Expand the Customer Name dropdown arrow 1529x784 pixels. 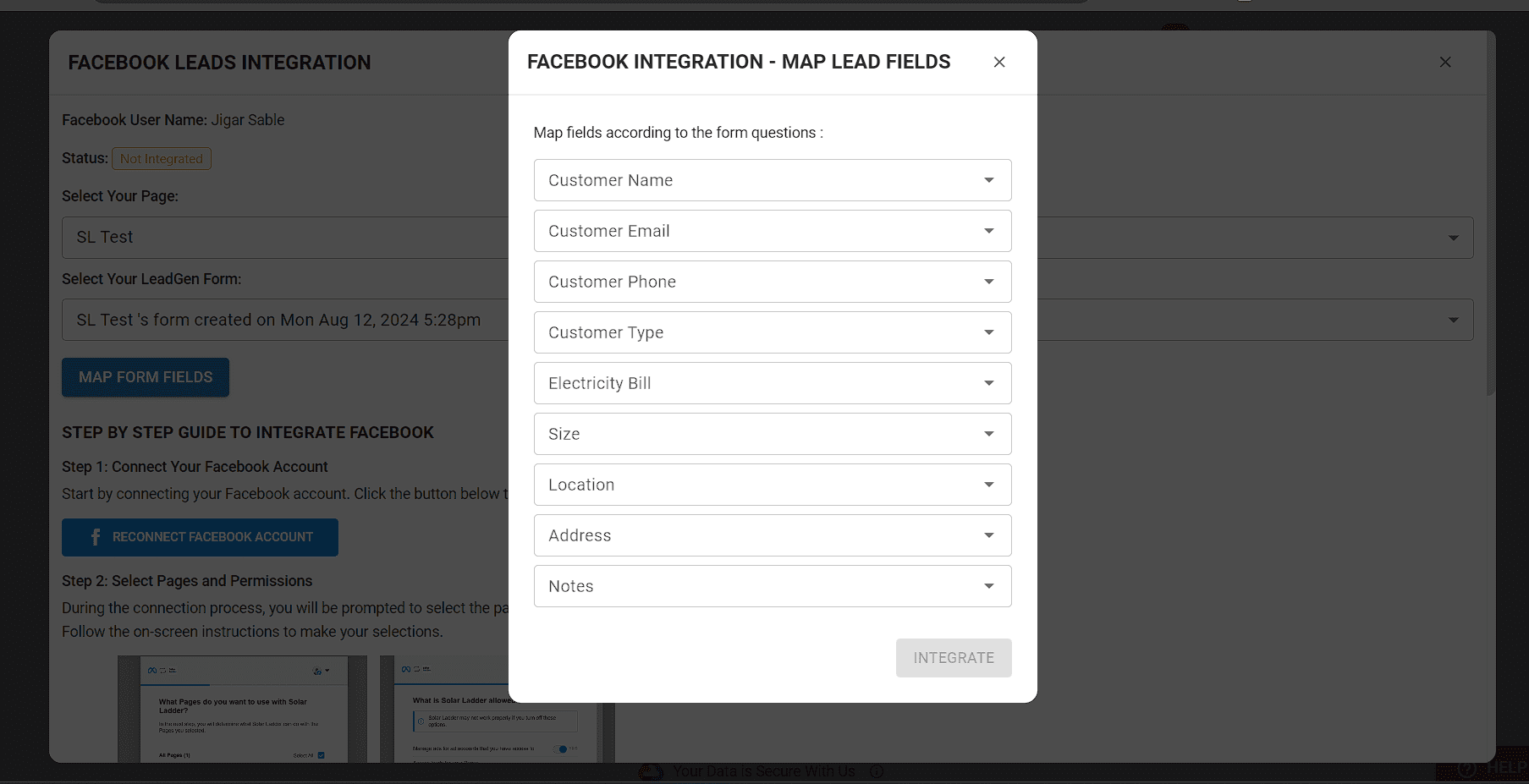tap(988, 180)
